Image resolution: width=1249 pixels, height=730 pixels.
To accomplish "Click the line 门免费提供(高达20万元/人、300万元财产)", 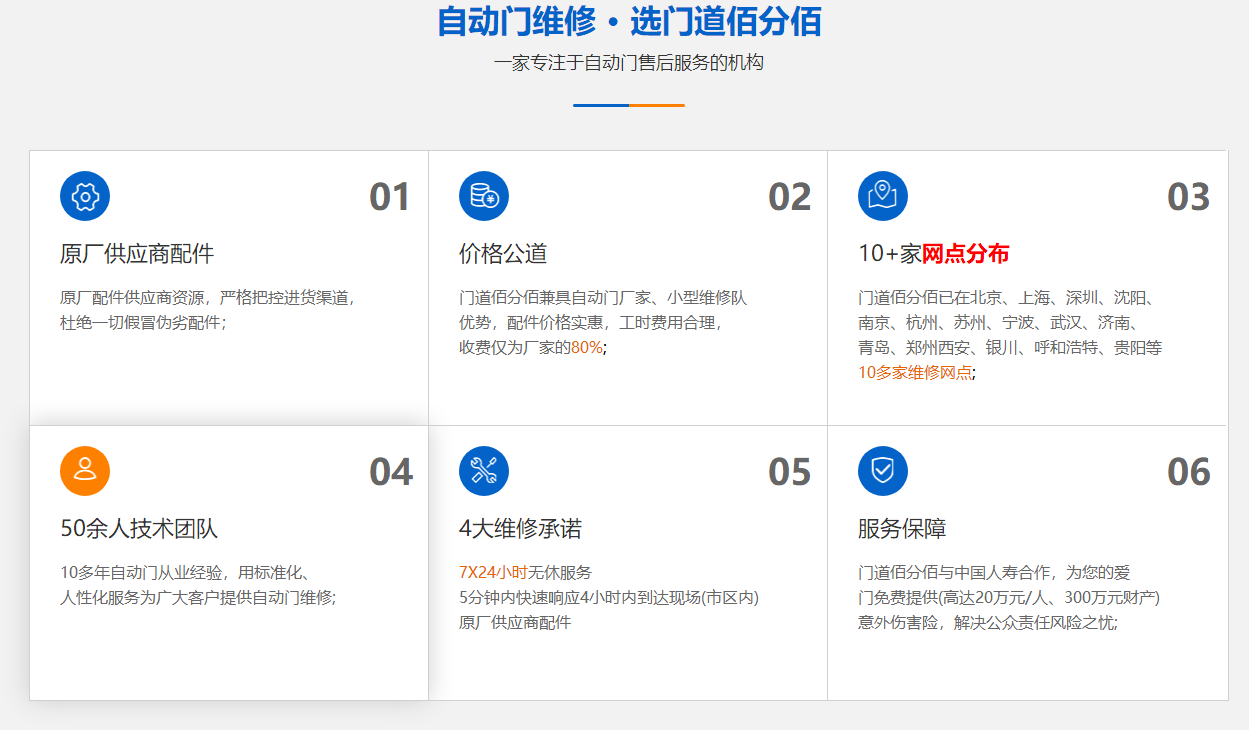I will [x=1009, y=598].
